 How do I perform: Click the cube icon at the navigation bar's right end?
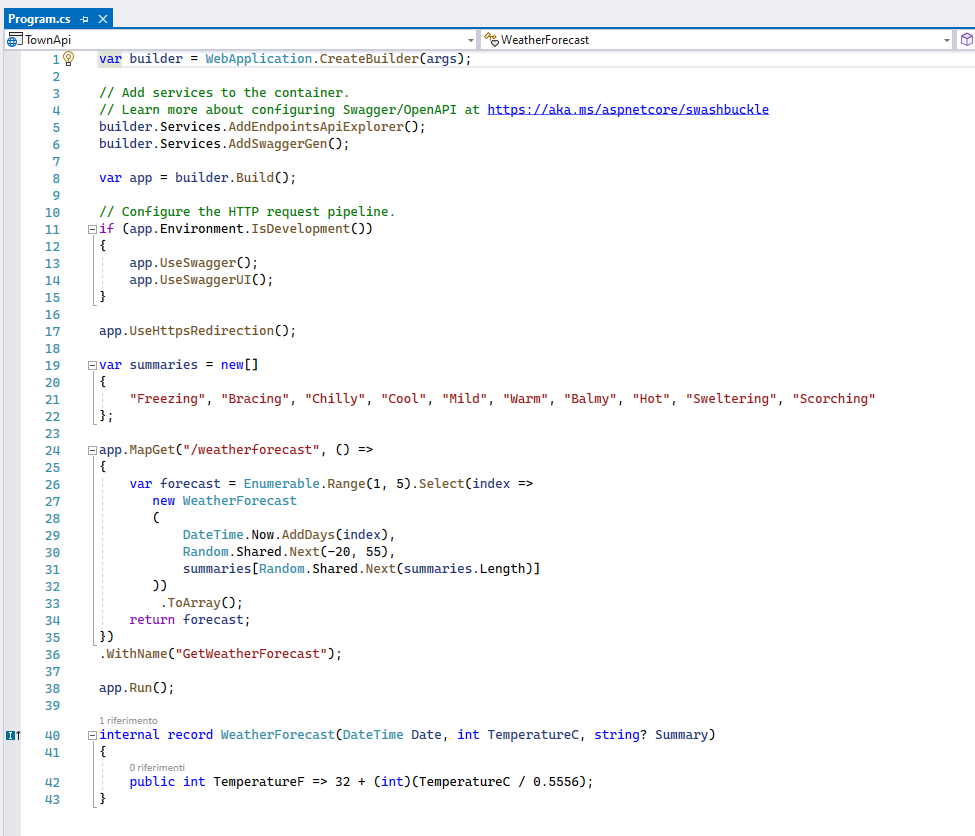(x=966, y=40)
